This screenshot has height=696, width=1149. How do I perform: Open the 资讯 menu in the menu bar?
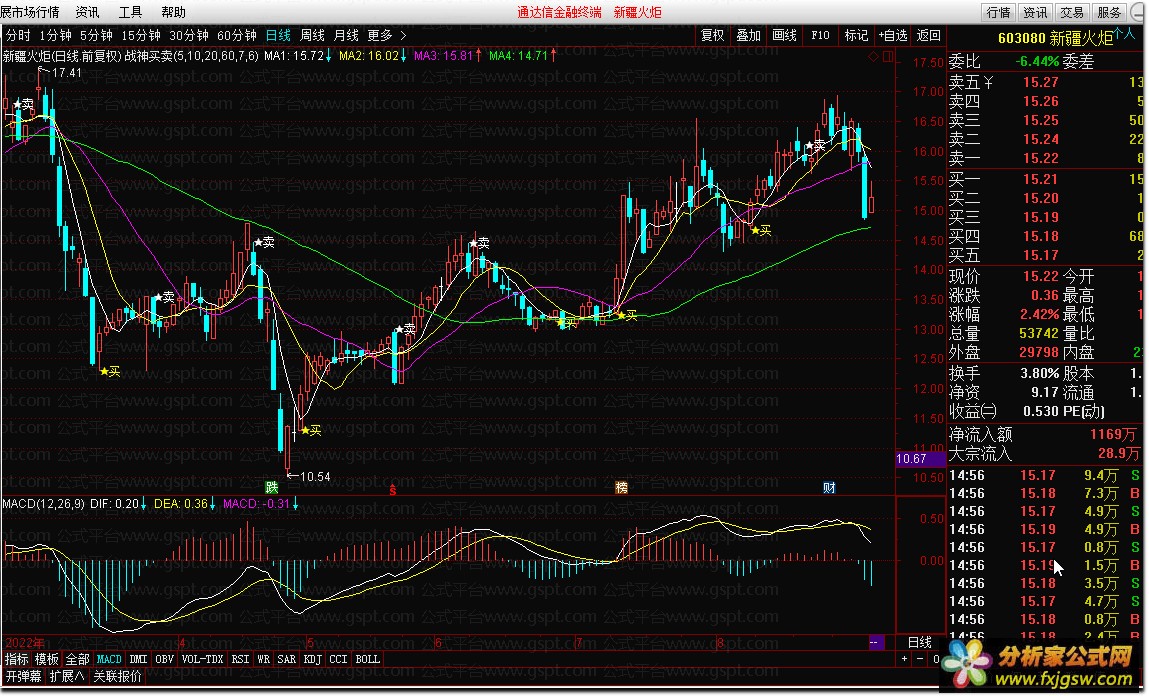[x=87, y=12]
